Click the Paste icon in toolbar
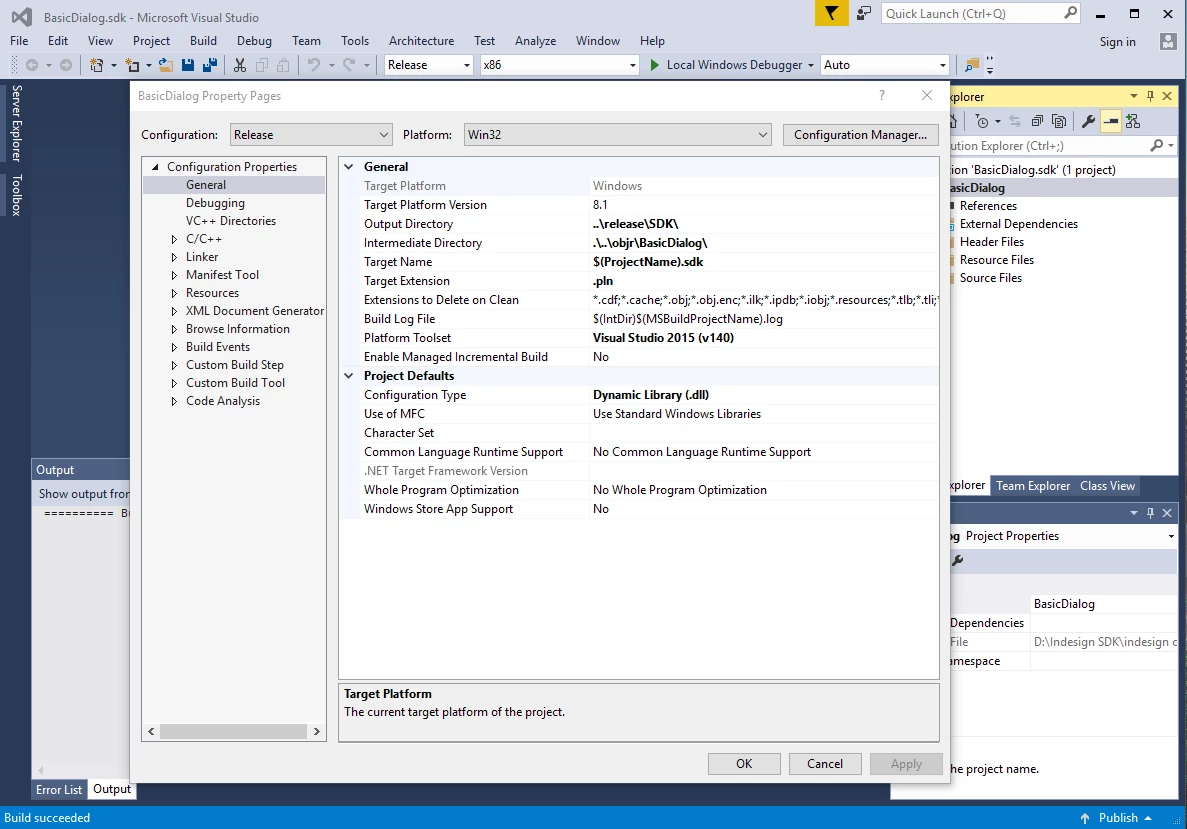 pyautogui.click(x=282, y=65)
